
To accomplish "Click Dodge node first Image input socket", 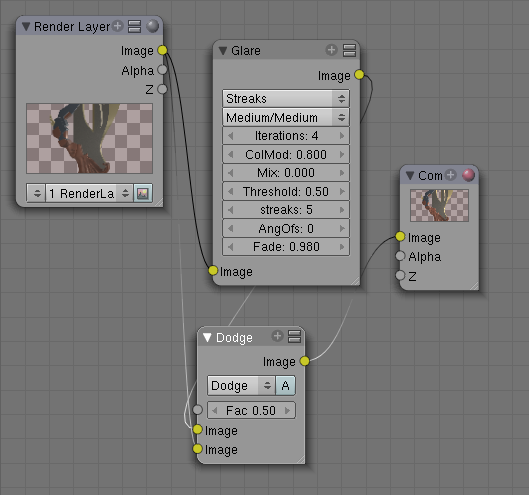I will click(197, 430).
